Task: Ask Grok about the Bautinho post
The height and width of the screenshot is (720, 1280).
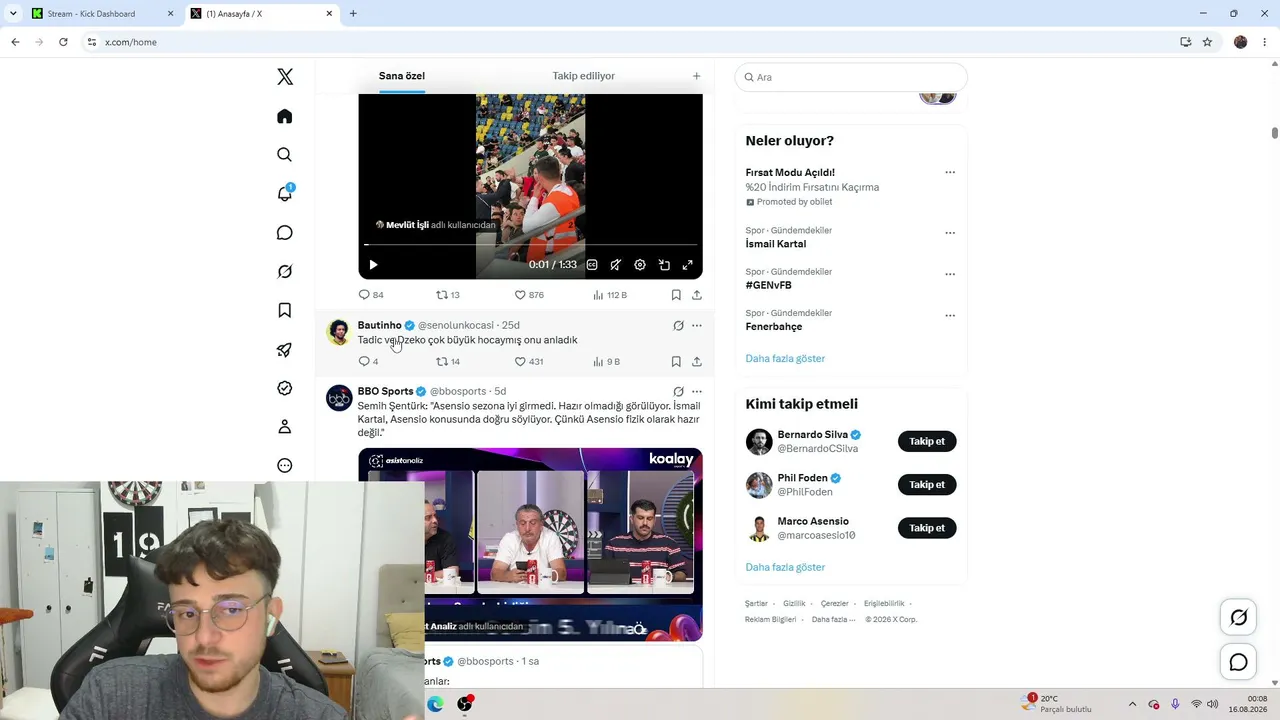Action: pyautogui.click(x=678, y=326)
